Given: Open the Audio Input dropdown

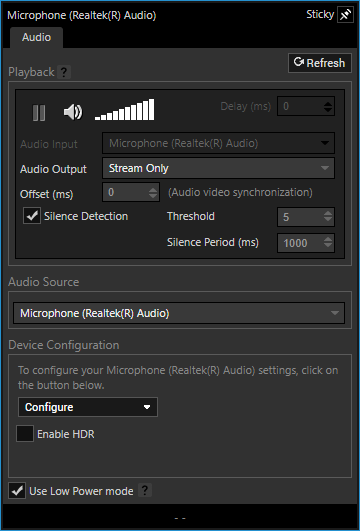Looking at the screenshot, I should coord(218,143).
